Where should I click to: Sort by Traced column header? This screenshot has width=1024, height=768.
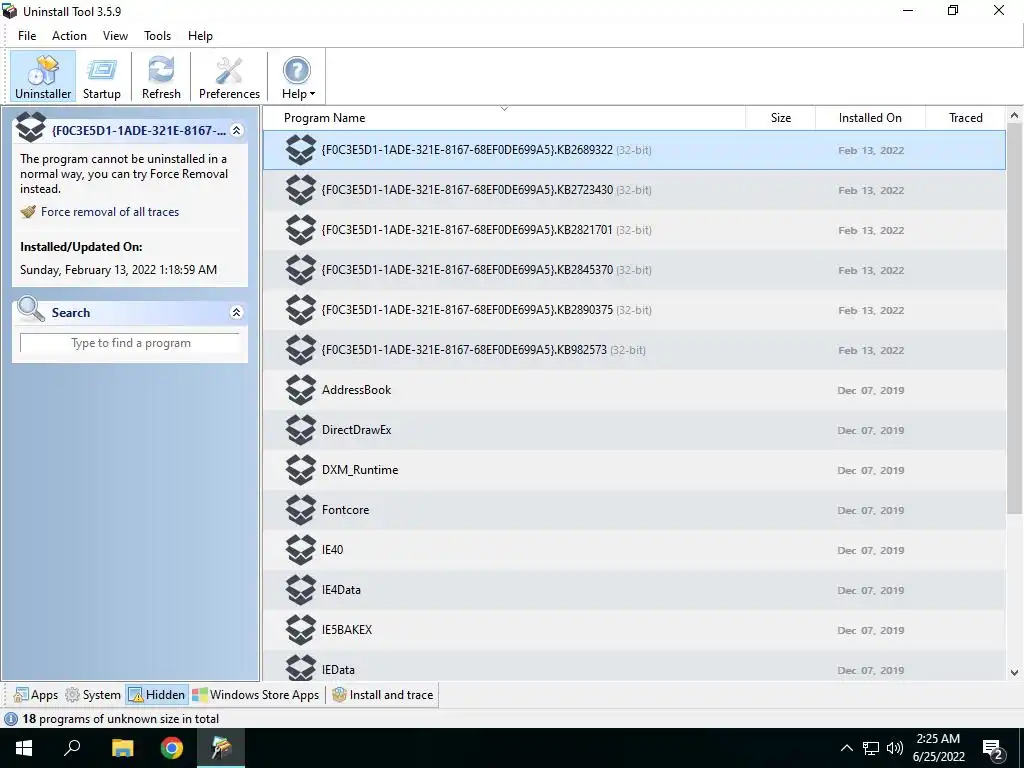coord(965,118)
